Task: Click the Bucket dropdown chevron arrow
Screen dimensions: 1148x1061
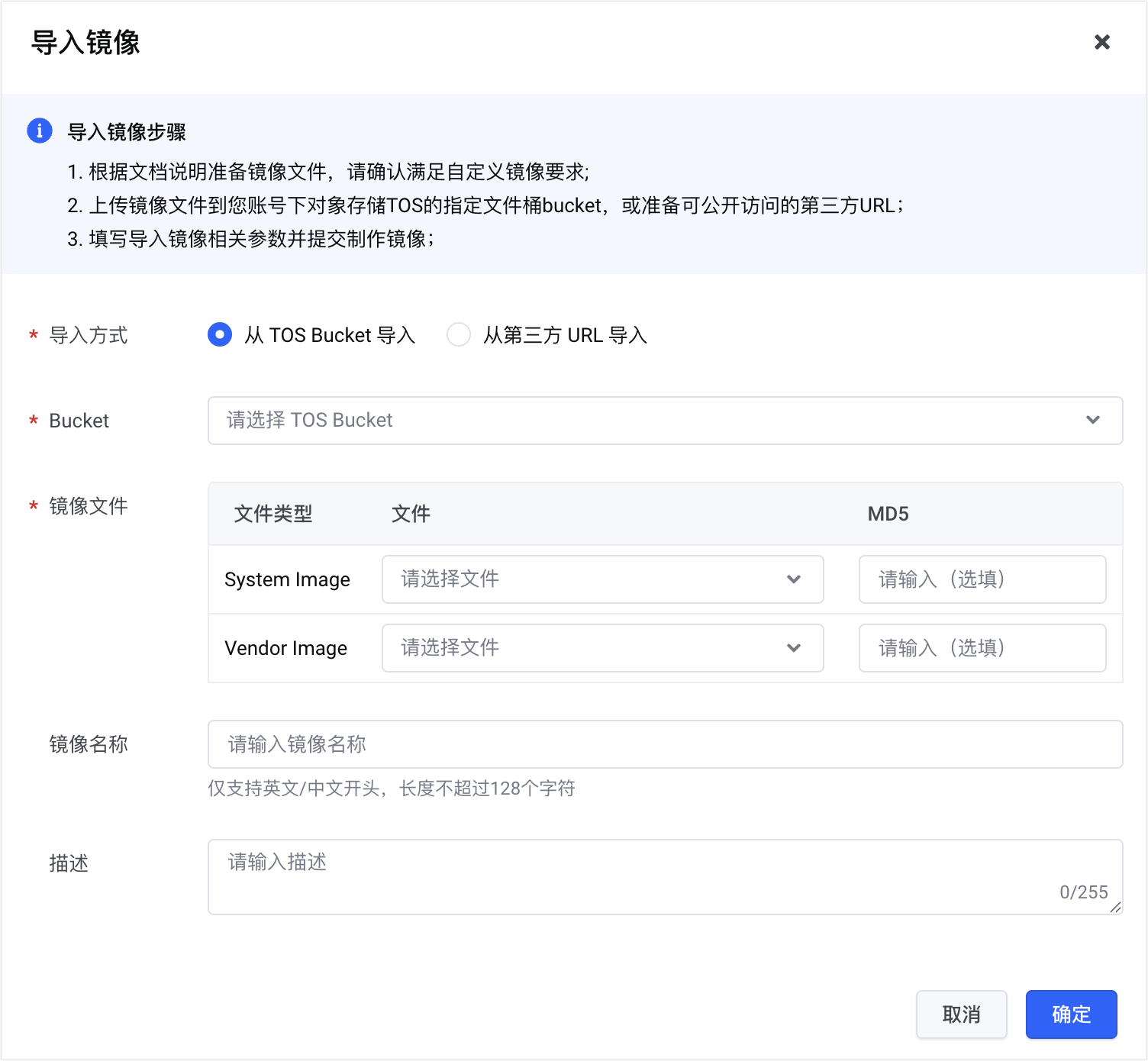Action: [x=1092, y=420]
